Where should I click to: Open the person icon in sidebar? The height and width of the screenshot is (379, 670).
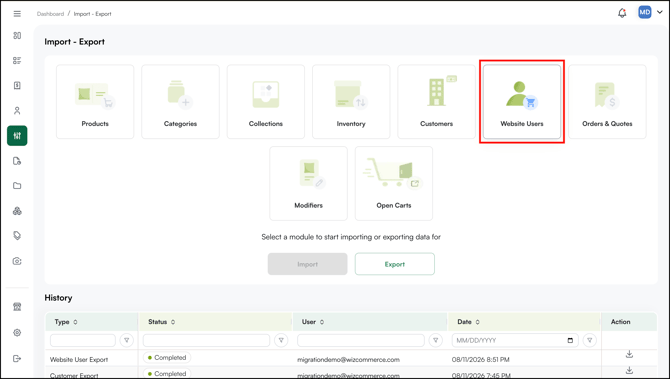(17, 111)
